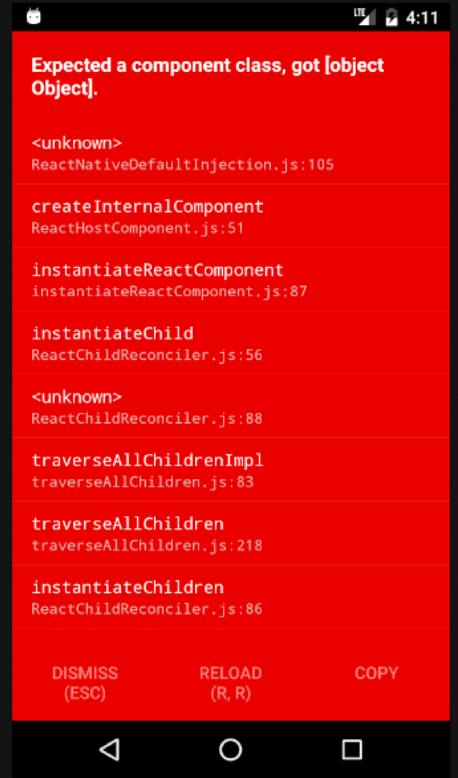Tap the LTE signal strength icon

click(365, 17)
